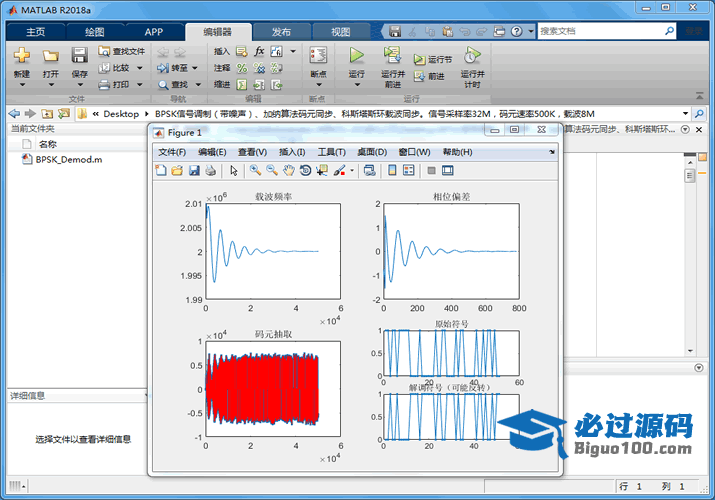Switch to the Plots (绘图) tab
This screenshot has height=500, width=715.
(x=95, y=32)
